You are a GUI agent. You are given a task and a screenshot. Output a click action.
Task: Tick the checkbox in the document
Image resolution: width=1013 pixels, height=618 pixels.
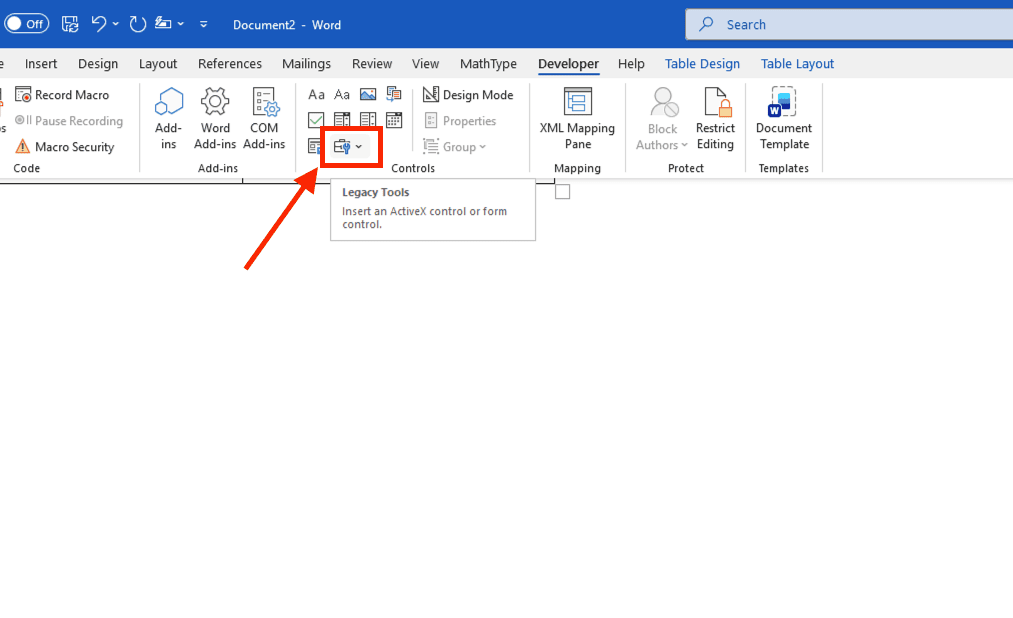[563, 192]
